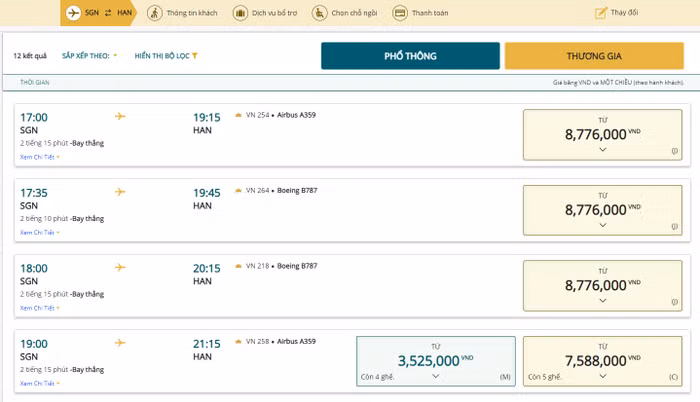
Task: Click the filter funnel icon beside Hiển thị bộ lọc
Action: (x=195, y=56)
